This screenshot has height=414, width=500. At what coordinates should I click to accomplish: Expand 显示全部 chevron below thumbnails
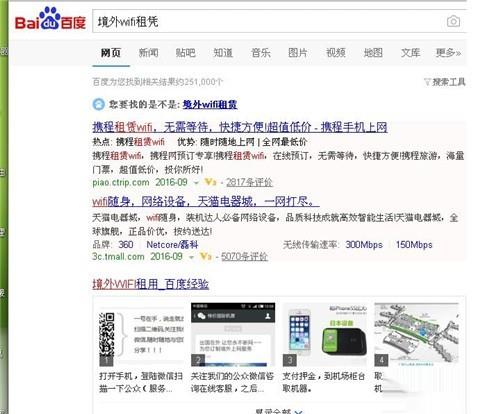pos(299,411)
